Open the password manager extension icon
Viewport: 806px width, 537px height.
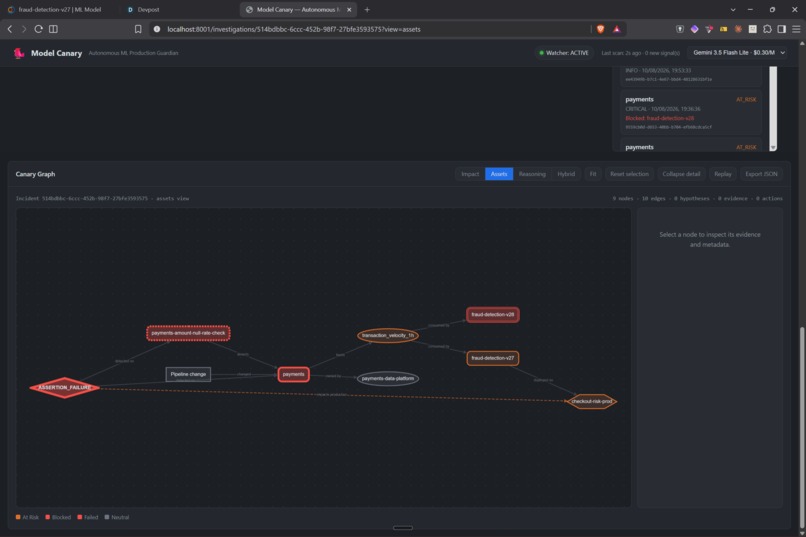point(680,29)
